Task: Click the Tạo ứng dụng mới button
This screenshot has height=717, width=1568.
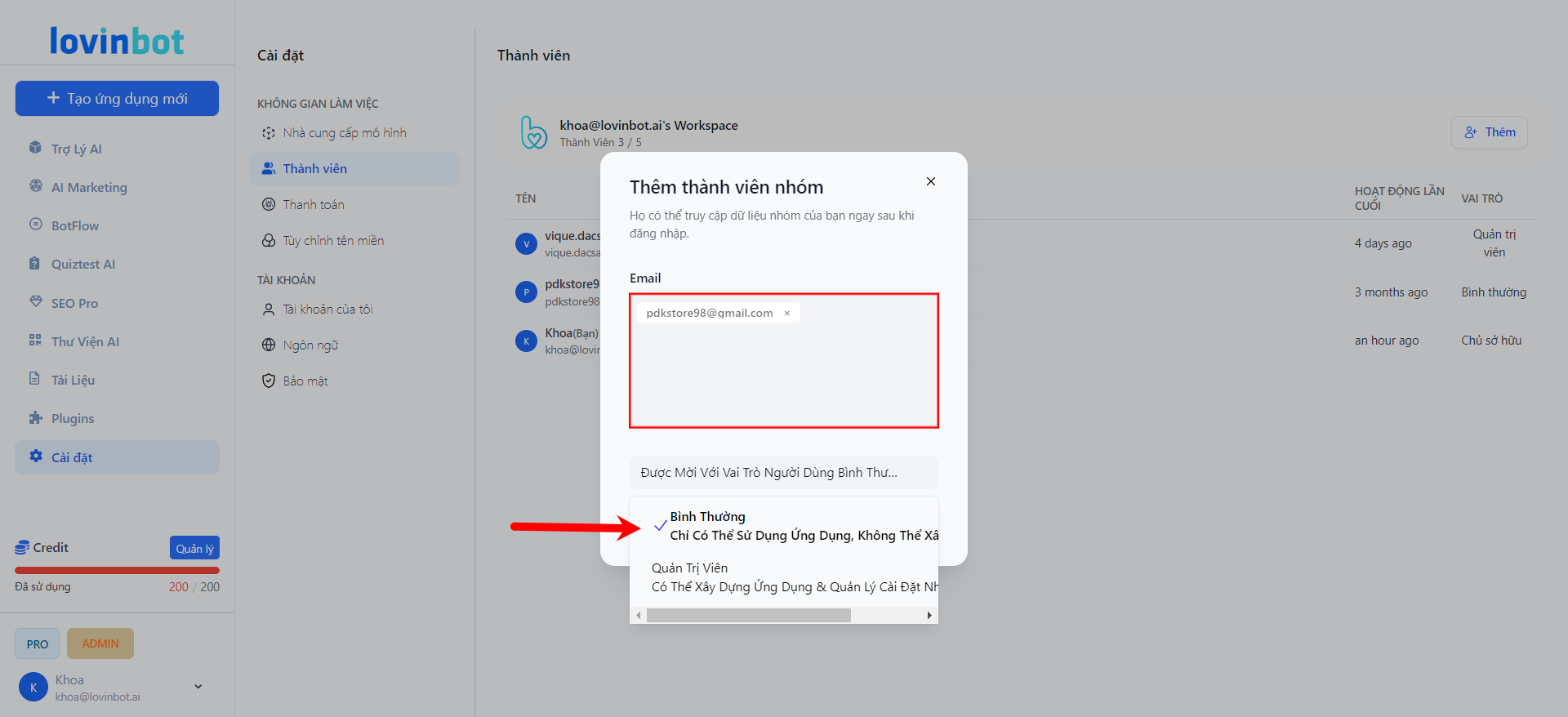Action: [117, 98]
